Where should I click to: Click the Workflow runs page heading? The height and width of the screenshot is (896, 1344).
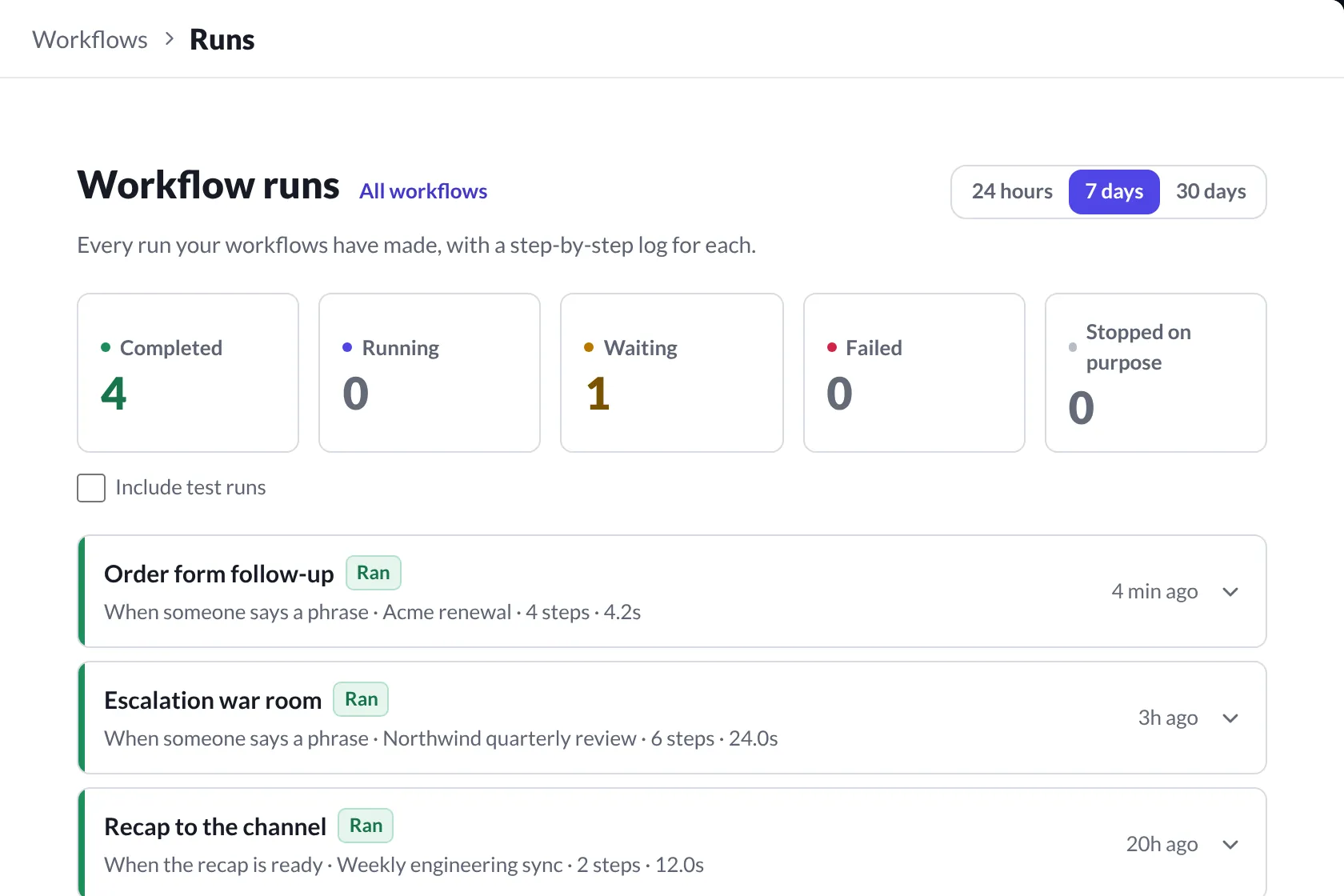[x=208, y=185]
